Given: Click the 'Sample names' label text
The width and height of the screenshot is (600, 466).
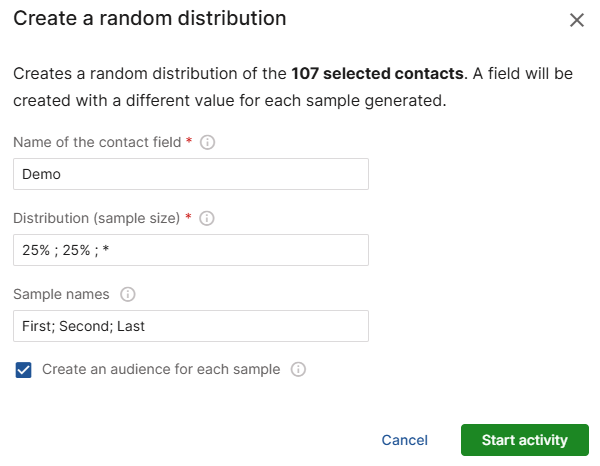Looking at the screenshot, I should 61,294.
